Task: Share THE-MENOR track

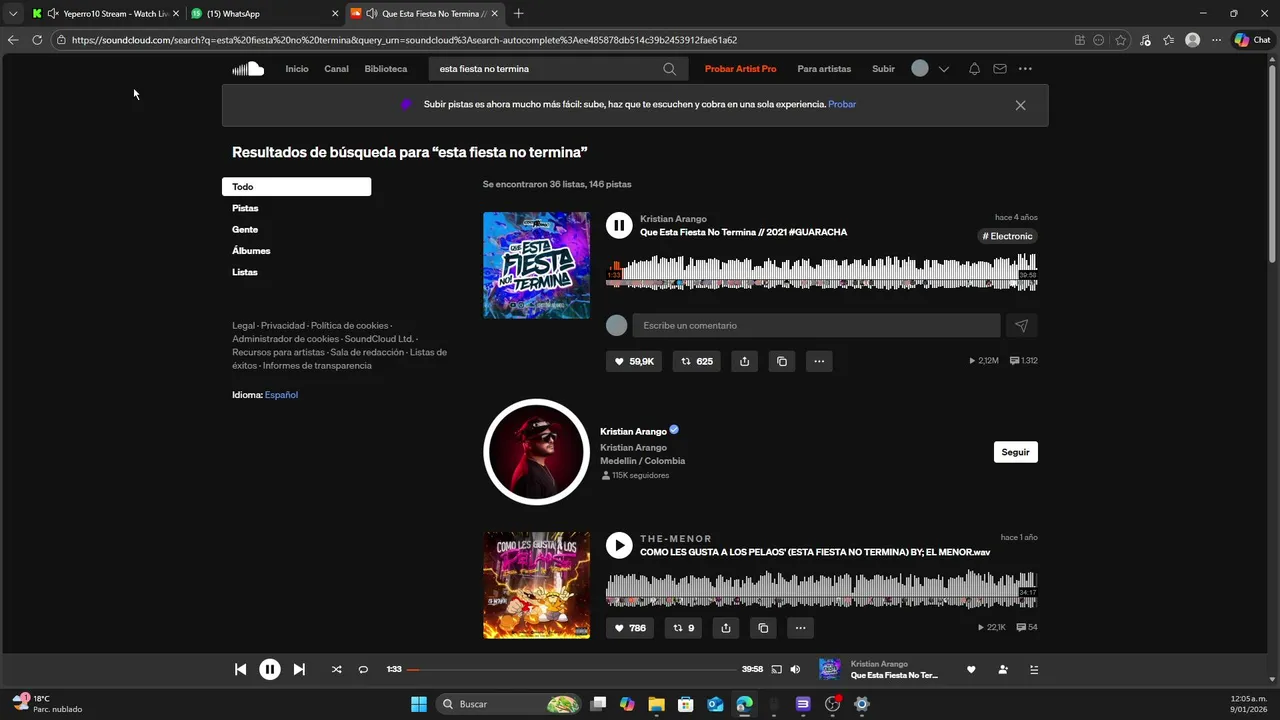Action: coord(726,628)
